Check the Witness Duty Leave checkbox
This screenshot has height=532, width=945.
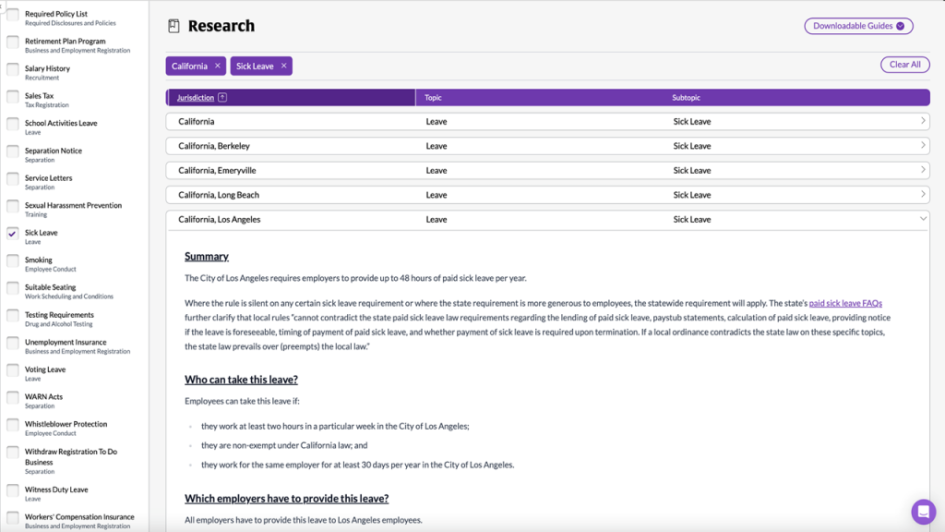[x=13, y=490]
